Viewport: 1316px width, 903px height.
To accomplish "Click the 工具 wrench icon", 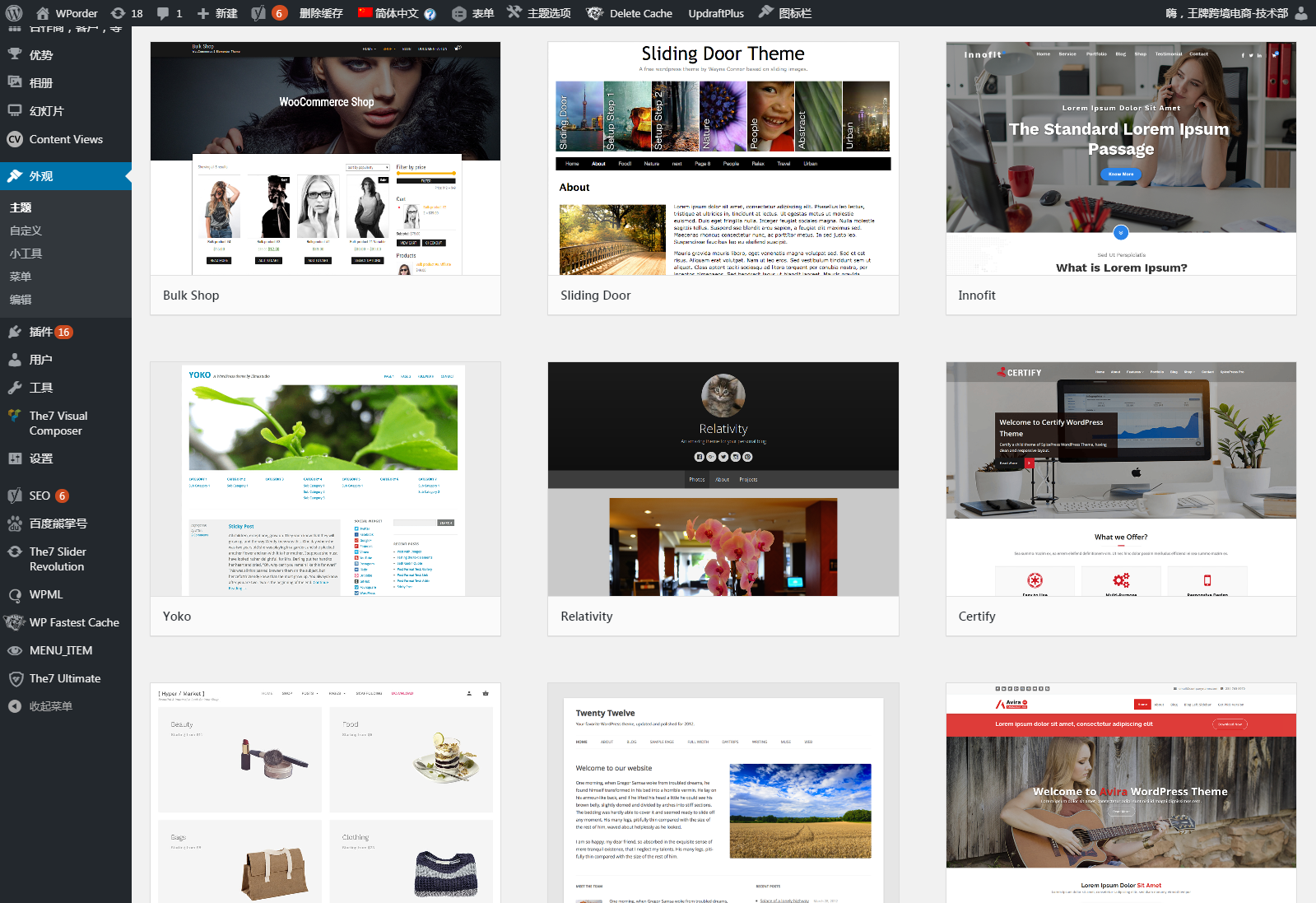I will [15, 388].
